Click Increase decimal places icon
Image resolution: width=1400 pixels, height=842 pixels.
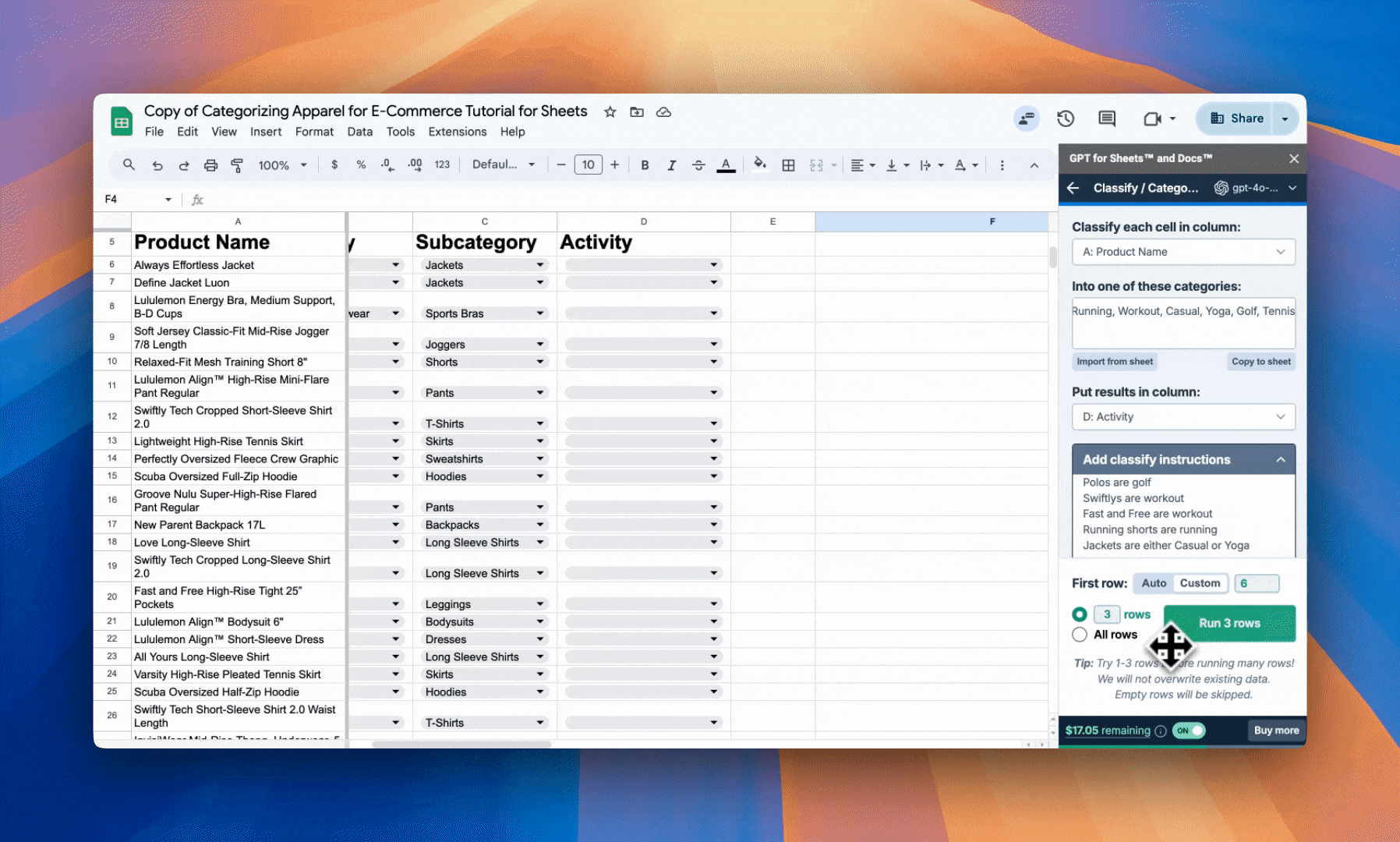click(x=415, y=165)
